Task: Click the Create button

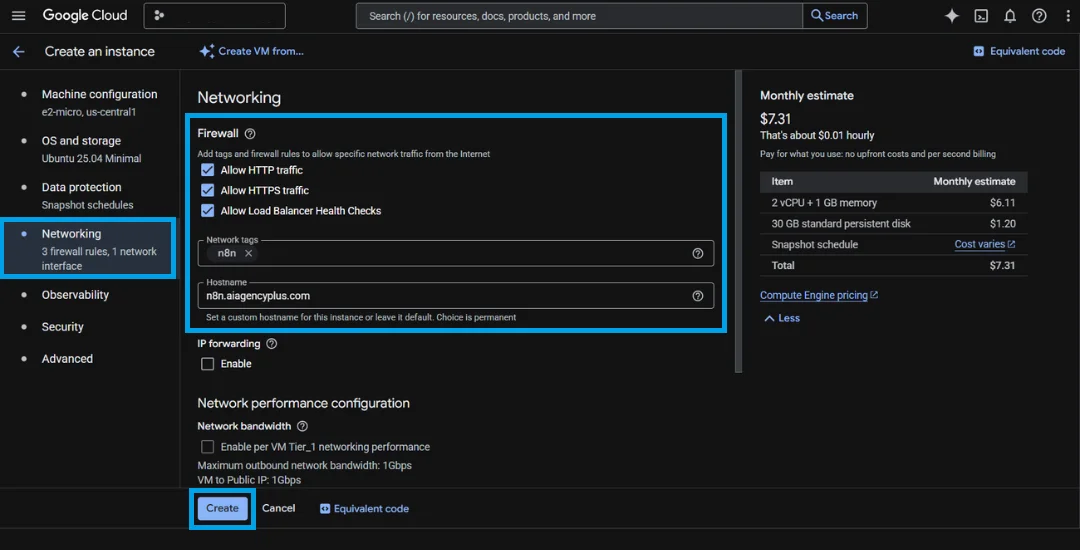Action: click(x=222, y=509)
